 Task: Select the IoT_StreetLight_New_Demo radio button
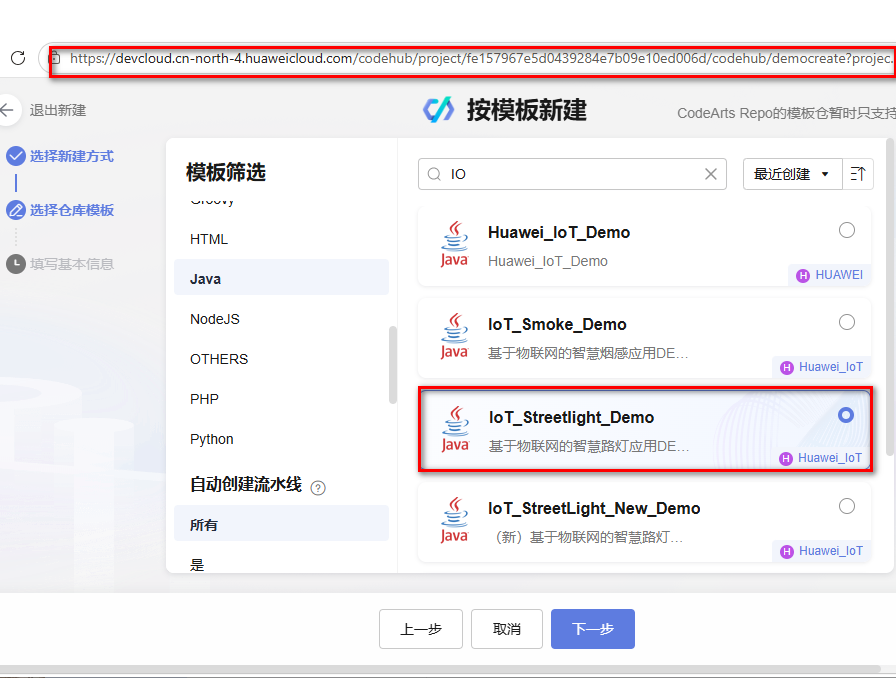coord(846,506)
